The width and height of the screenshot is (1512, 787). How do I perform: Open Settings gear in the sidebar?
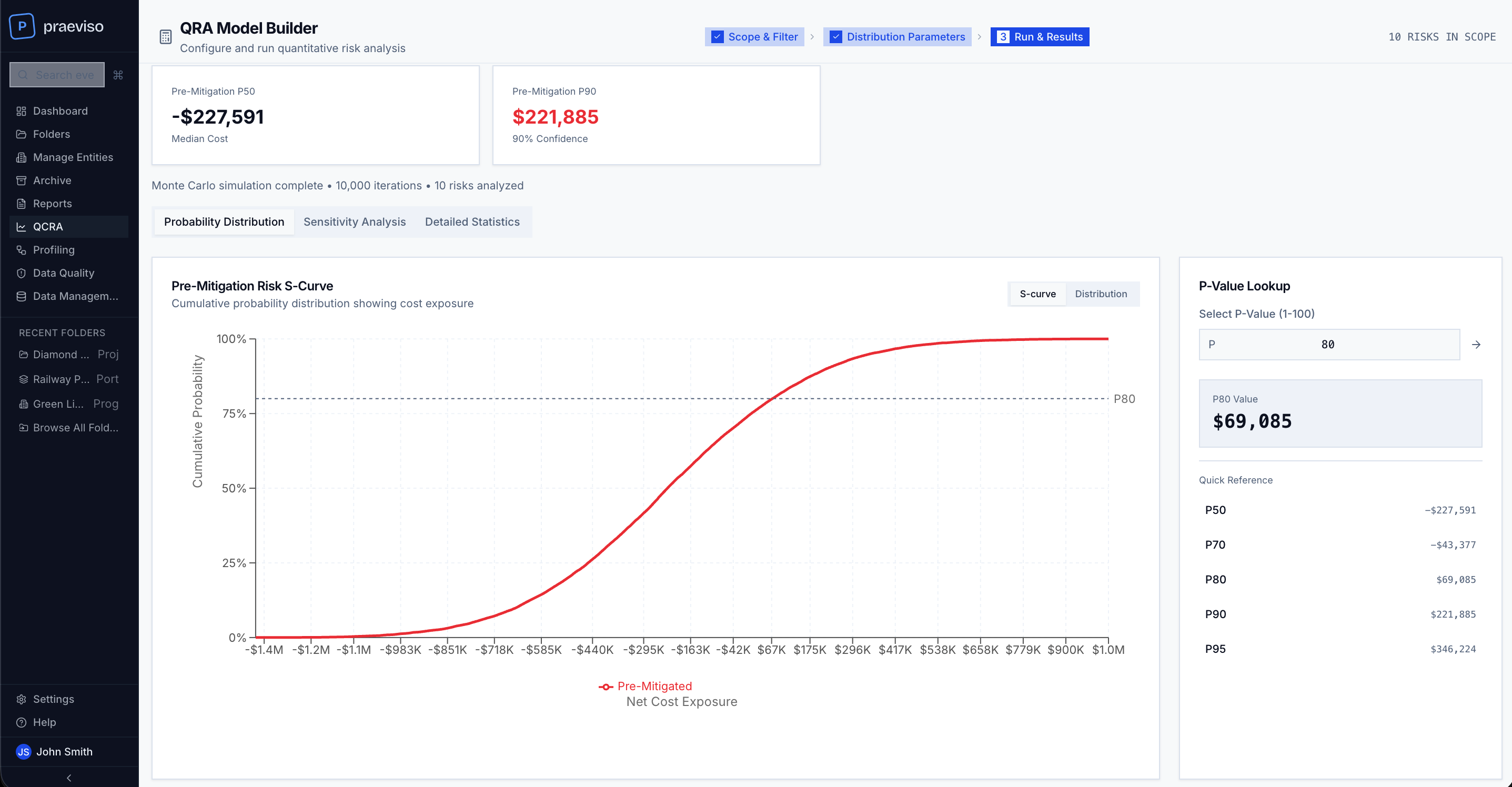pyautogui.click(x=21, y=699)
